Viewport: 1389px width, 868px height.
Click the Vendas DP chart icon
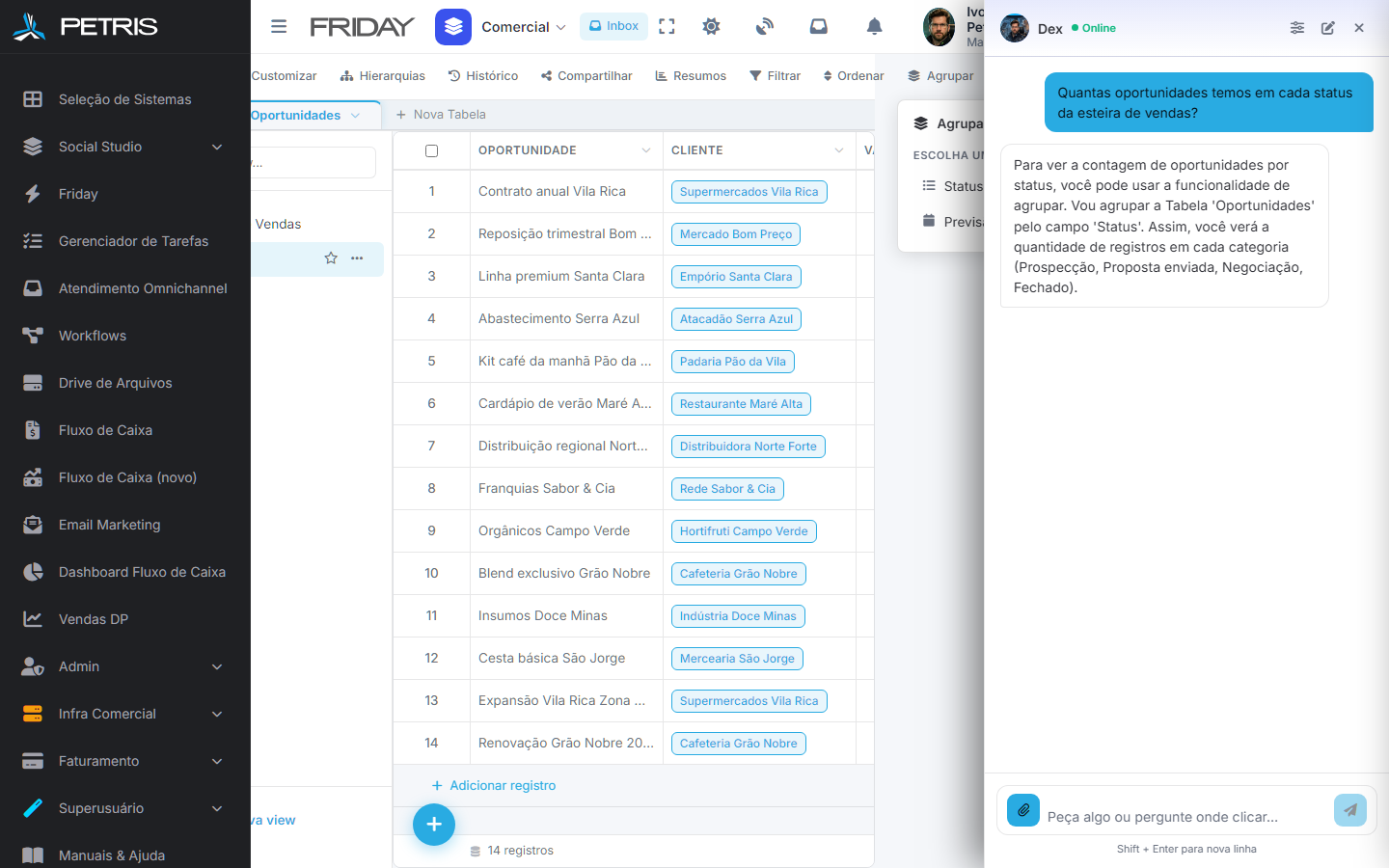tap(33, 619)
